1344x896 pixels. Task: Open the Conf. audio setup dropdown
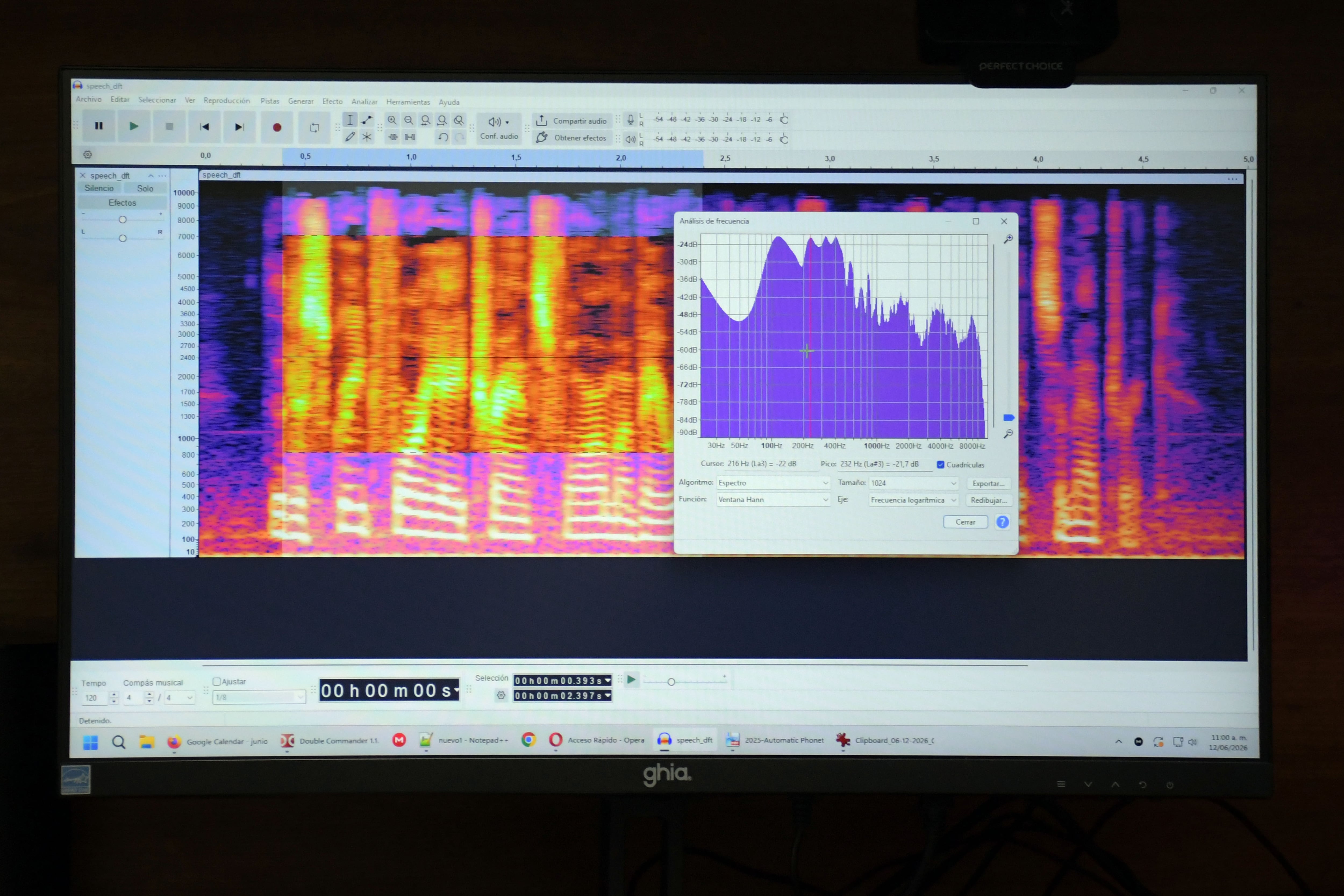pyautogui.click(x=498, y=128)
